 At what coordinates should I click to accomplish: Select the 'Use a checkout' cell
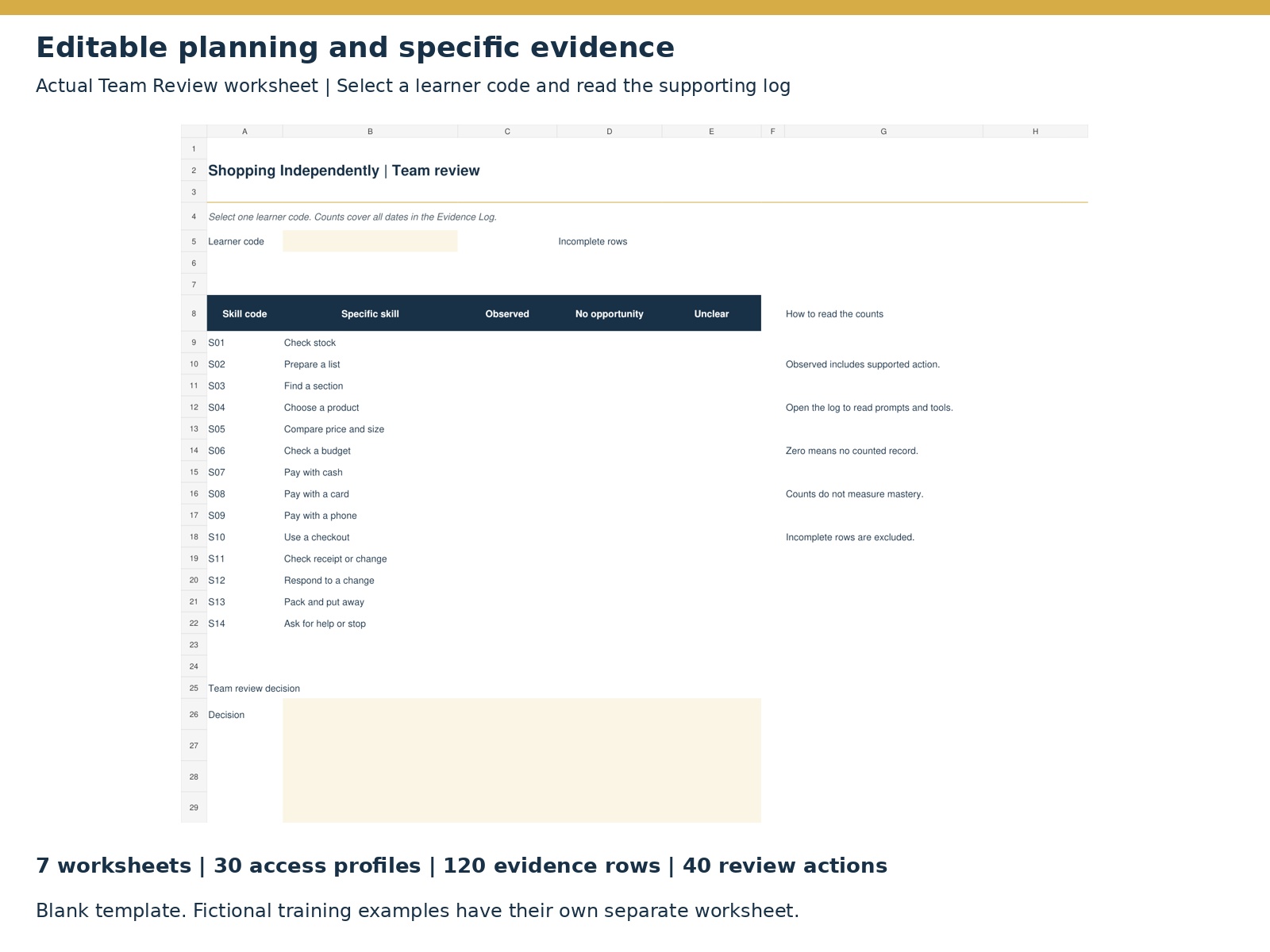pyautogui.click(x=370, y=537)
